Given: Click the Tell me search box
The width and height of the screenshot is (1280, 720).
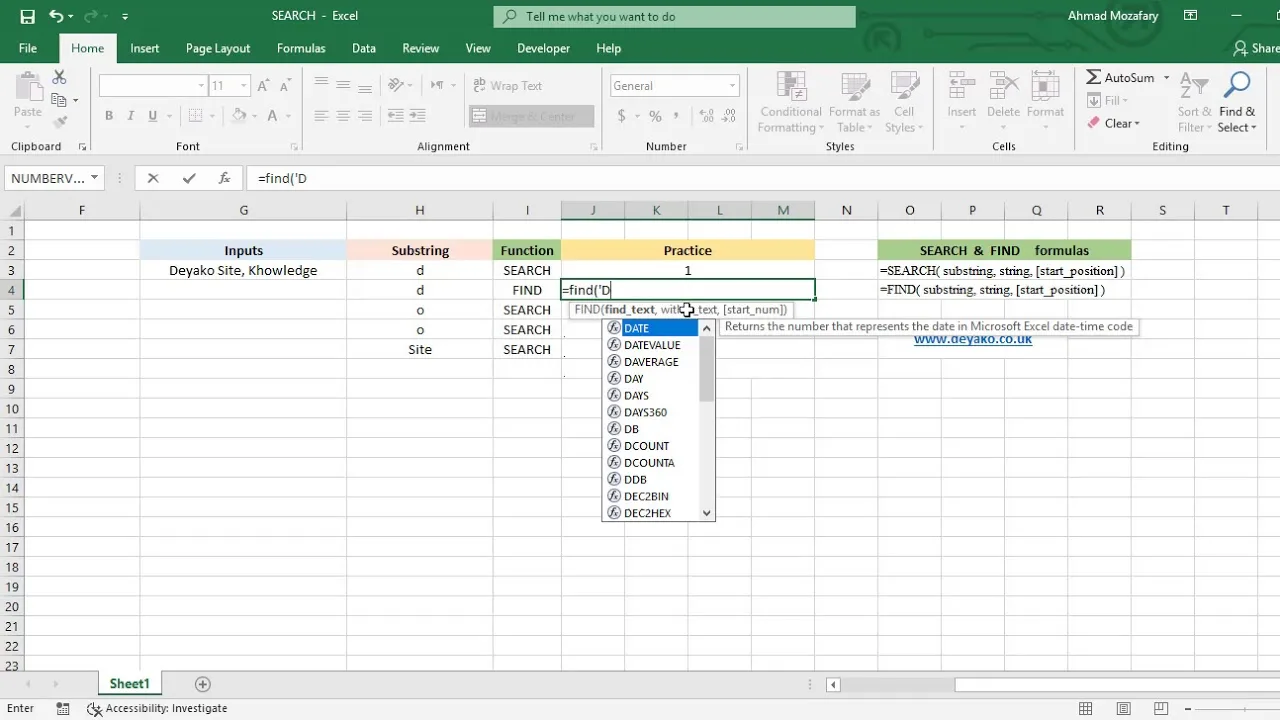Looking at the screenshot, I should pos(675,16).
